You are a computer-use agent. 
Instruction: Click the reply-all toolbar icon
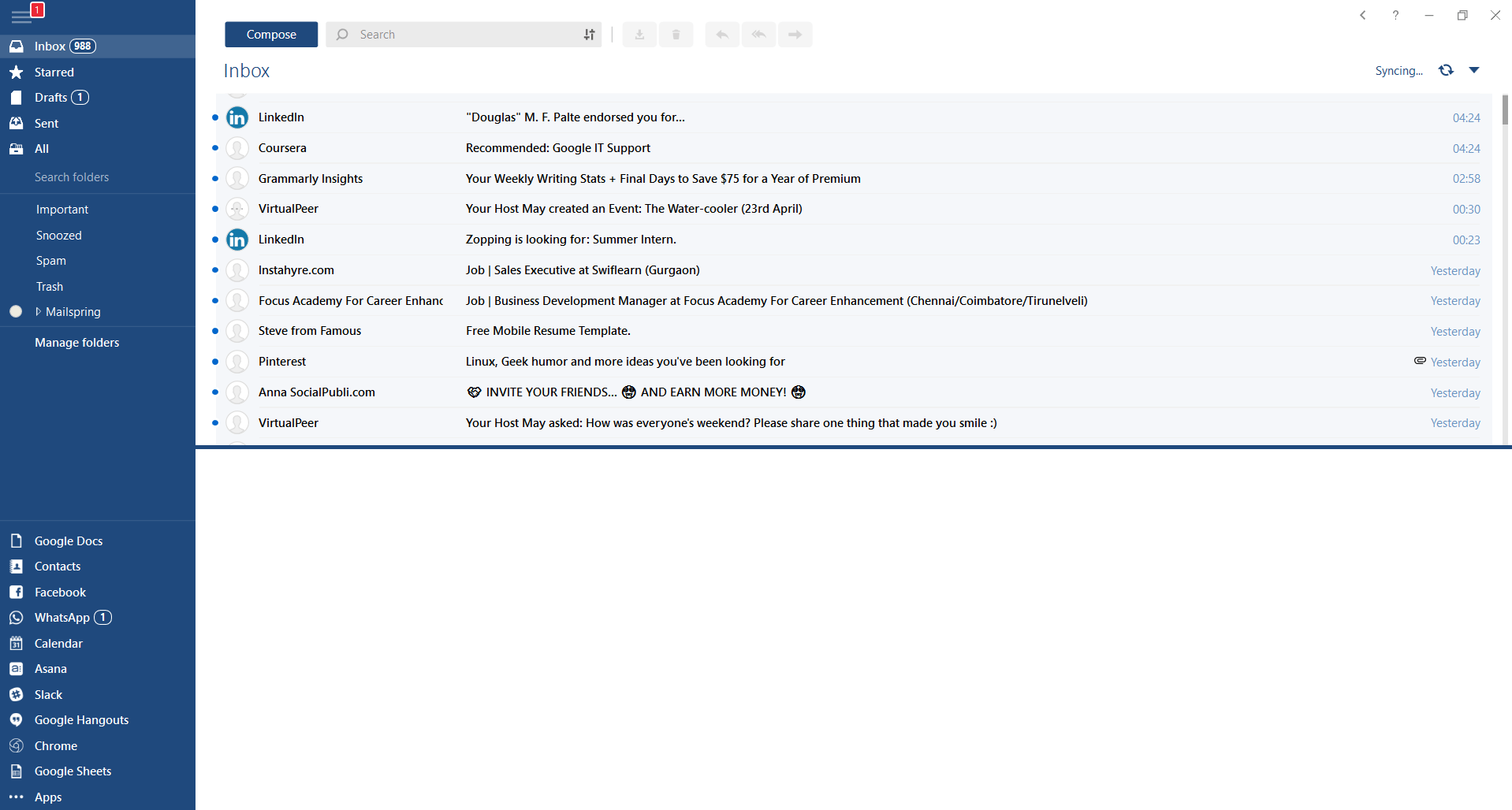[x=758, y=35]
